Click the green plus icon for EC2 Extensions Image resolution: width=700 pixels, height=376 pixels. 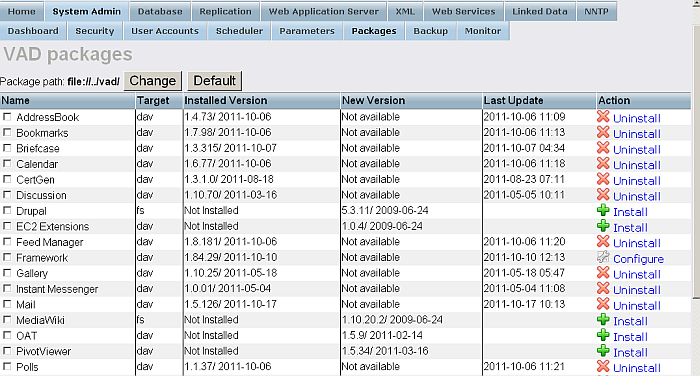pyautogui.click(x=603, y=226)
